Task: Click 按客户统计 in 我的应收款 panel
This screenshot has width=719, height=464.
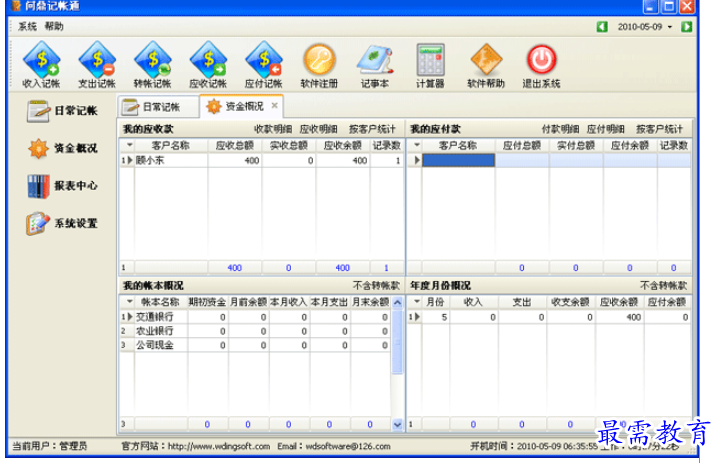Action: pos(372,129)
